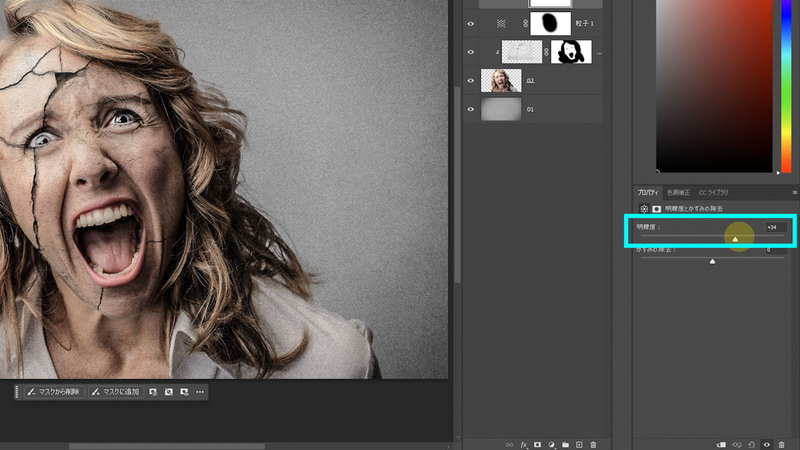The image size is (800, 450).
Task: Click the contextual task bar drag handle
Action: 17,392
